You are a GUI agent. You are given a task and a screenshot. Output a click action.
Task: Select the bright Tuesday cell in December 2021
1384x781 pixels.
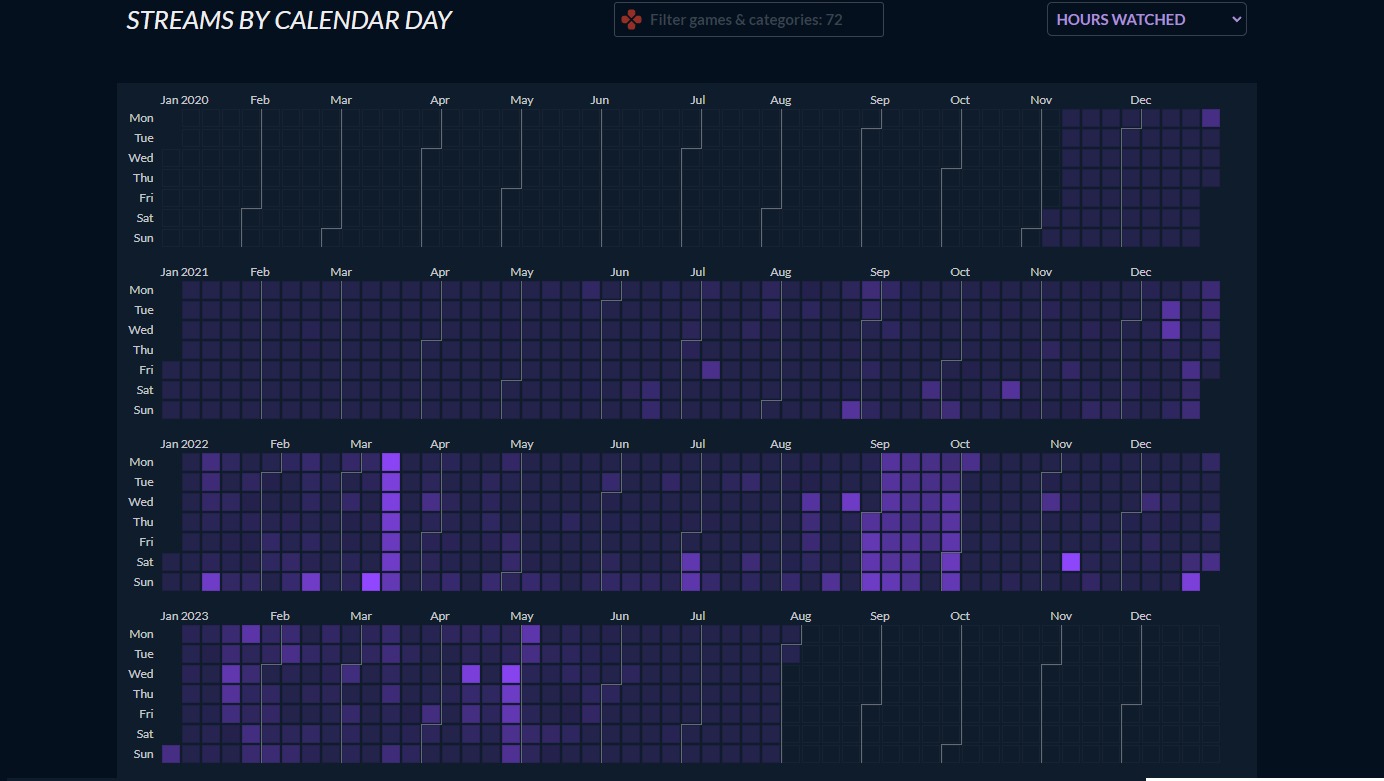click(x=1171, y=310)
